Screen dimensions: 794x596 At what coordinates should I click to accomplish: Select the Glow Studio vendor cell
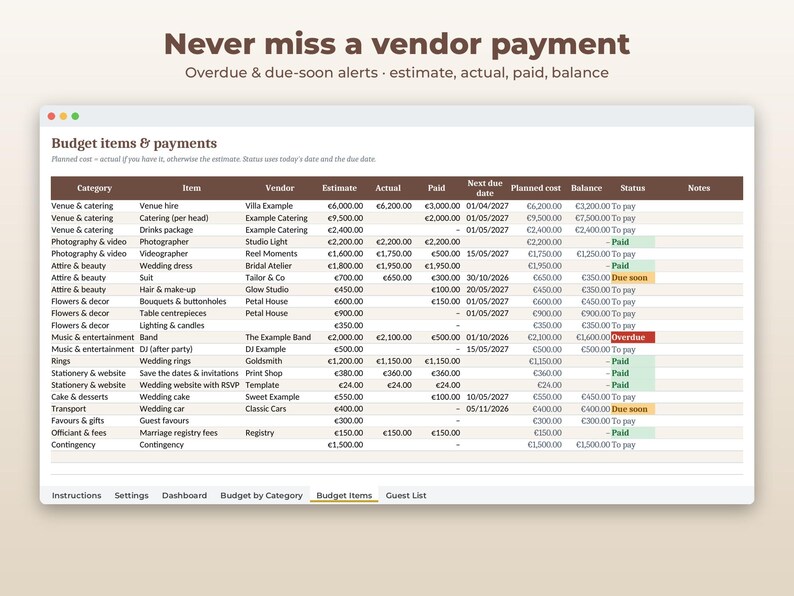267,290
